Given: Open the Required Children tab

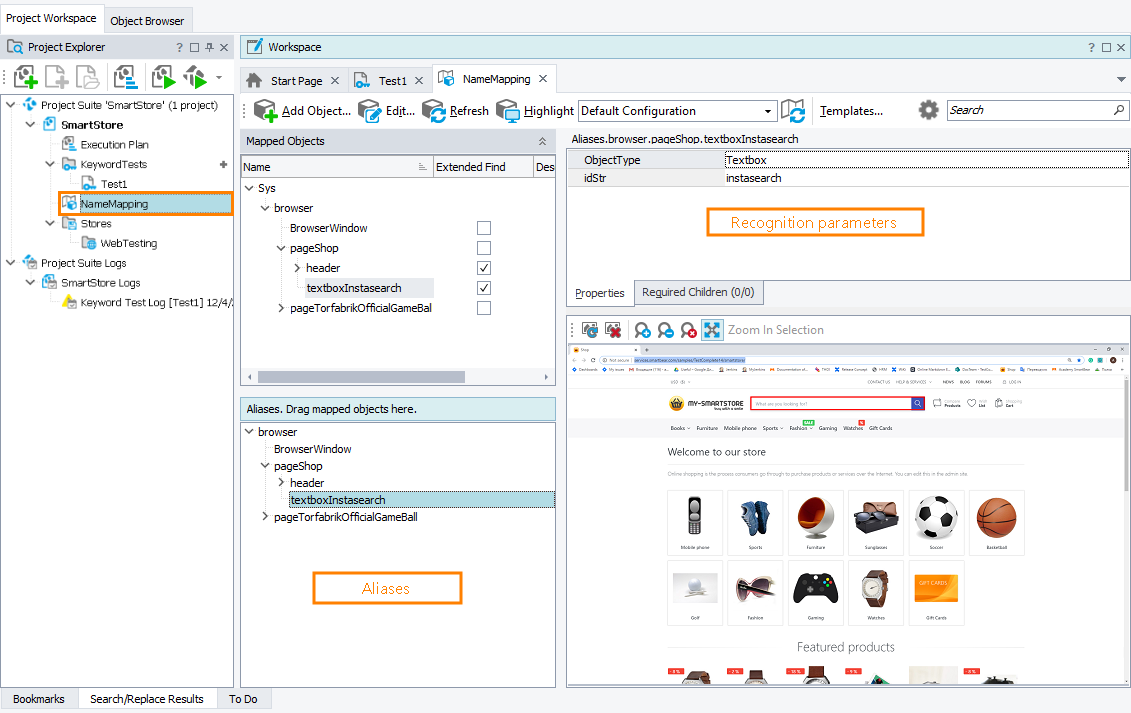Looking at the screenshot, I should (698, 293).
